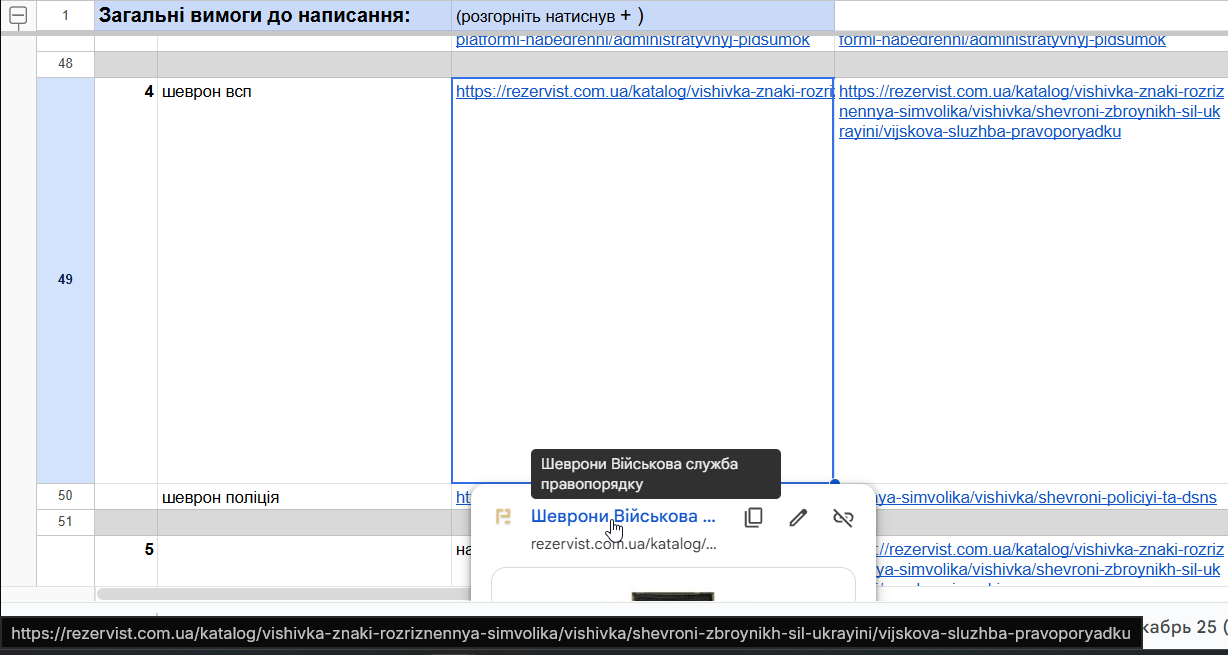1228x655 pixels.
Task: Select cell with text шеврон поліція
Action: pyautogui.click(x=304, y=497)
